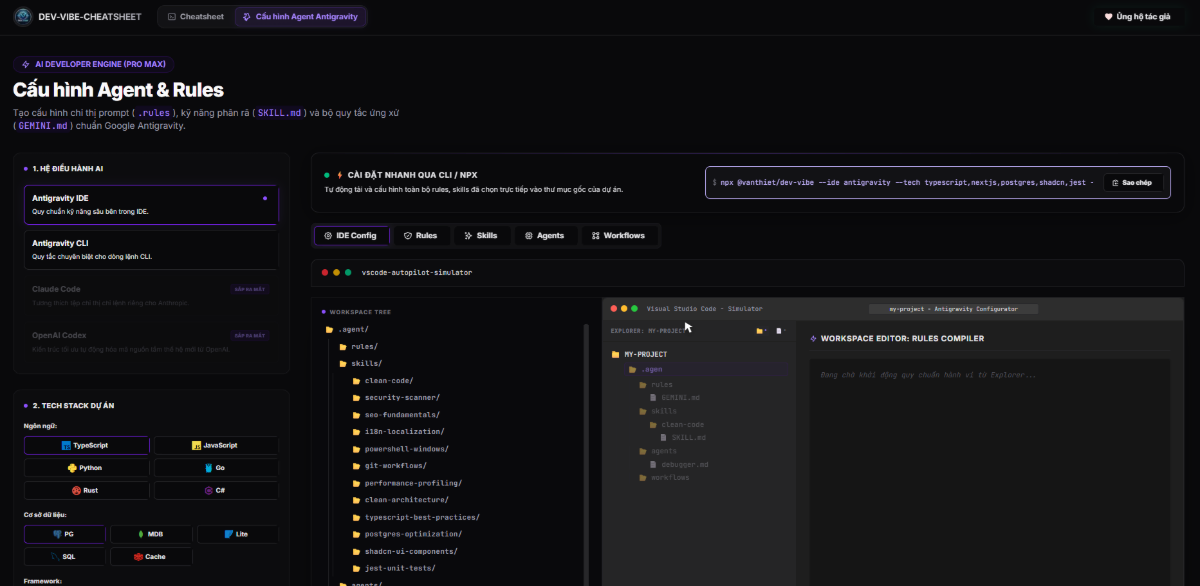Click the clean-architecture/ folder icon

355,500
